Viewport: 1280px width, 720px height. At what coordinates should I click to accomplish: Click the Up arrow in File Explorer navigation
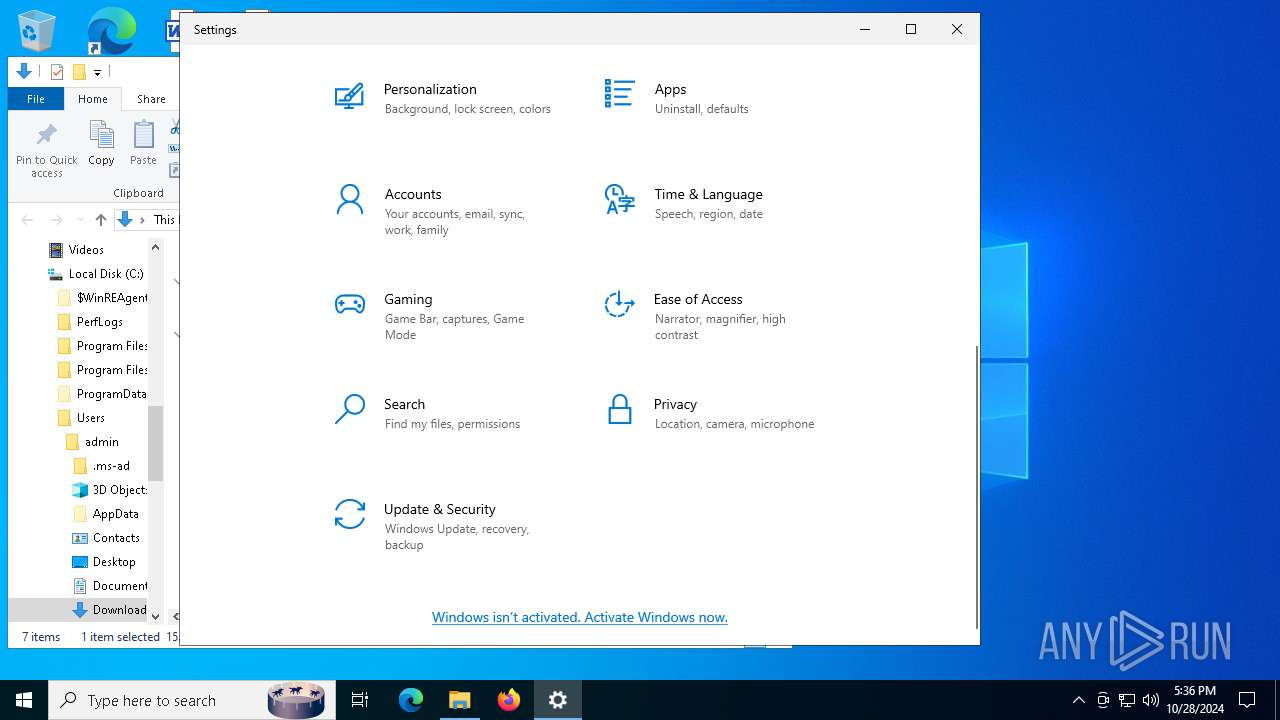[100, 219]
